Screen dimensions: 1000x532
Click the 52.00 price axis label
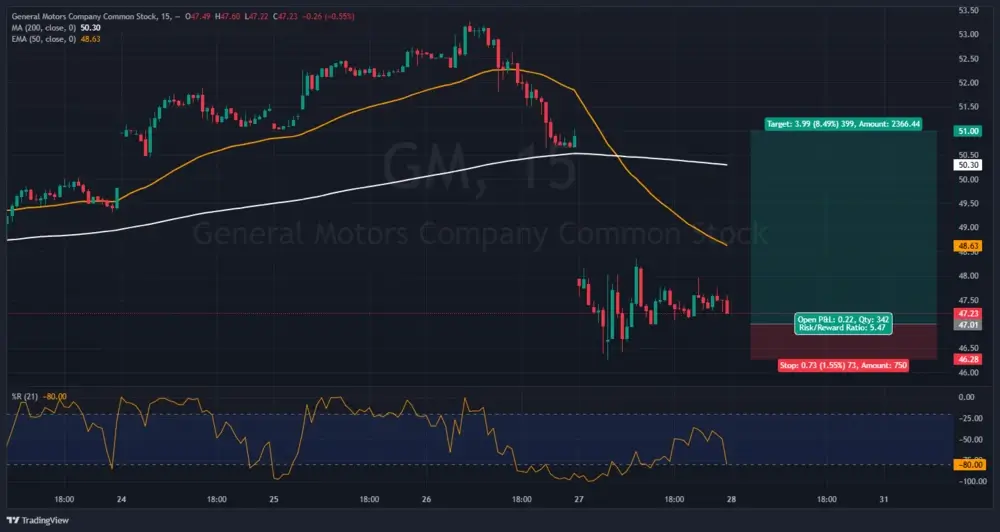pos(968,83)
